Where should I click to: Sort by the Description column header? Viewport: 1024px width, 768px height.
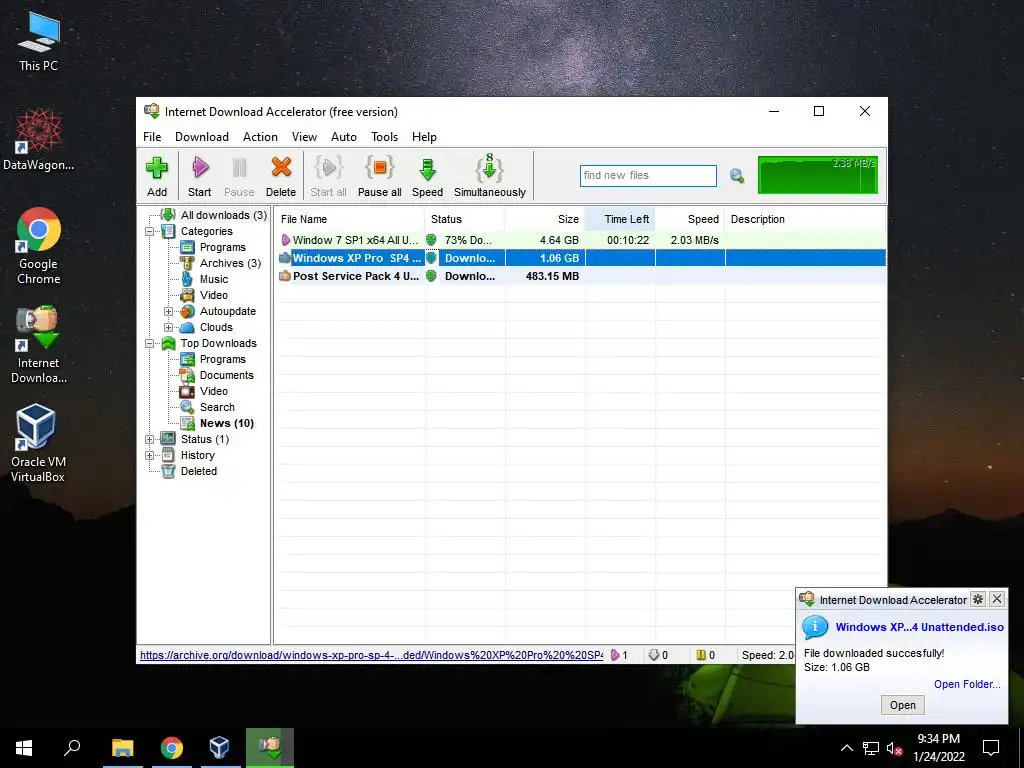pyautogui.click(x=805, y=219)
